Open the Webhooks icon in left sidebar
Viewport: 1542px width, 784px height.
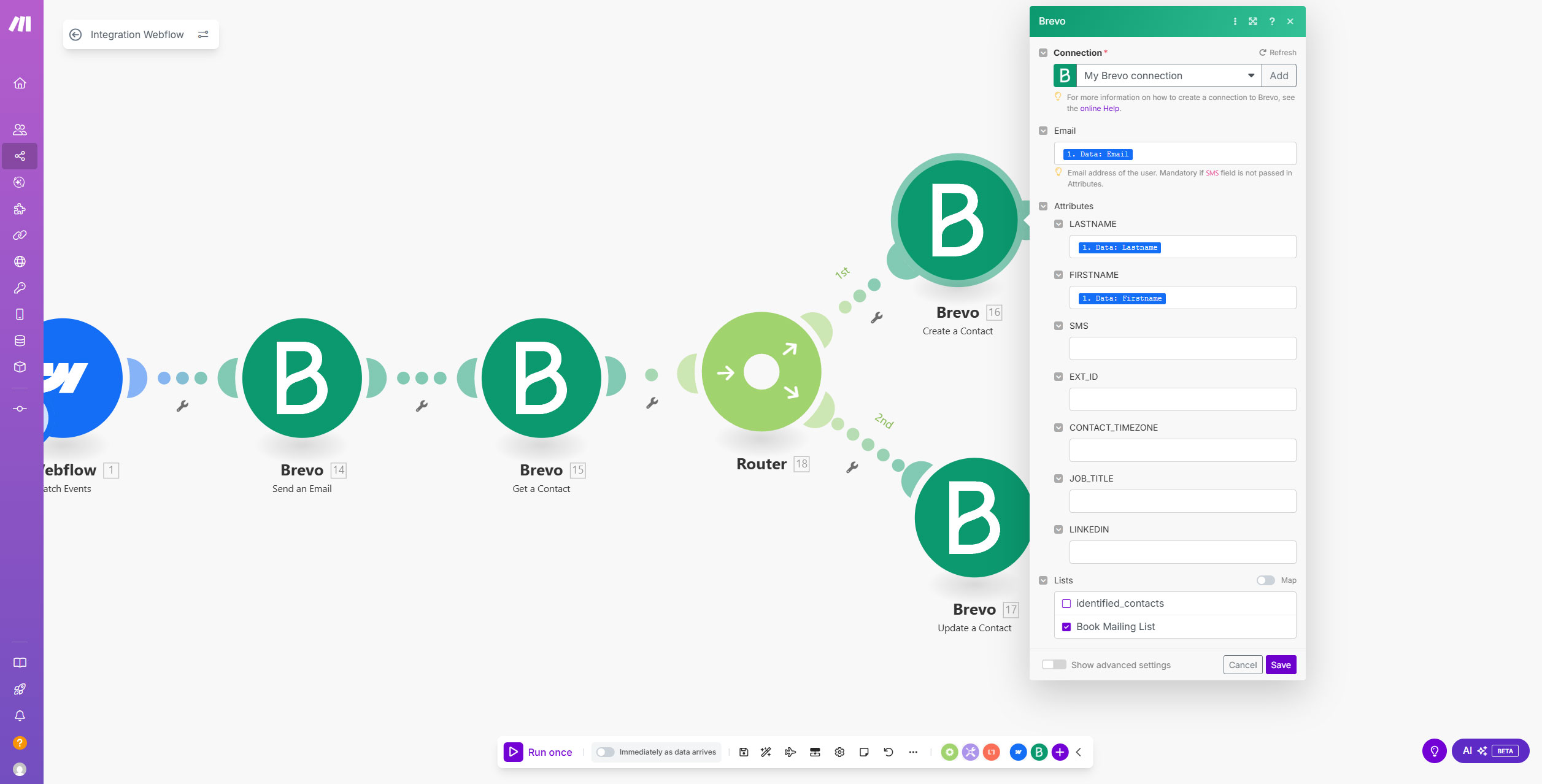point(20,261)
